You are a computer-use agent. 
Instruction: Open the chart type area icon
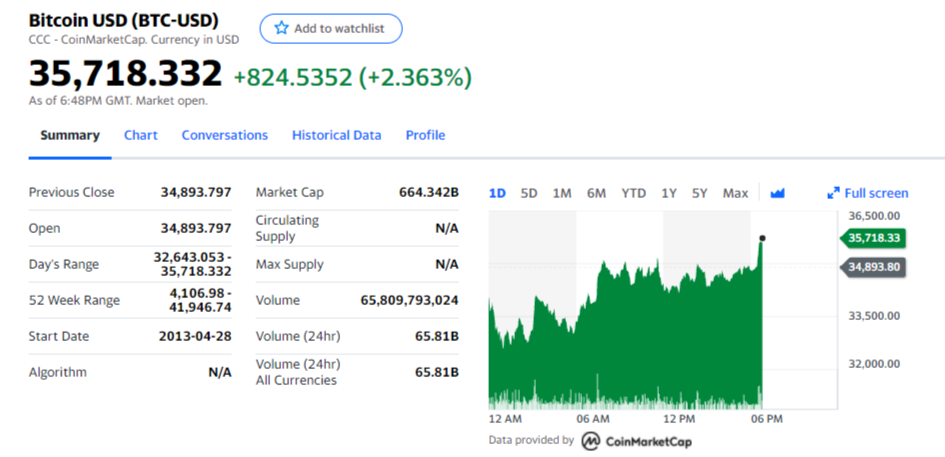pos(777,194)
